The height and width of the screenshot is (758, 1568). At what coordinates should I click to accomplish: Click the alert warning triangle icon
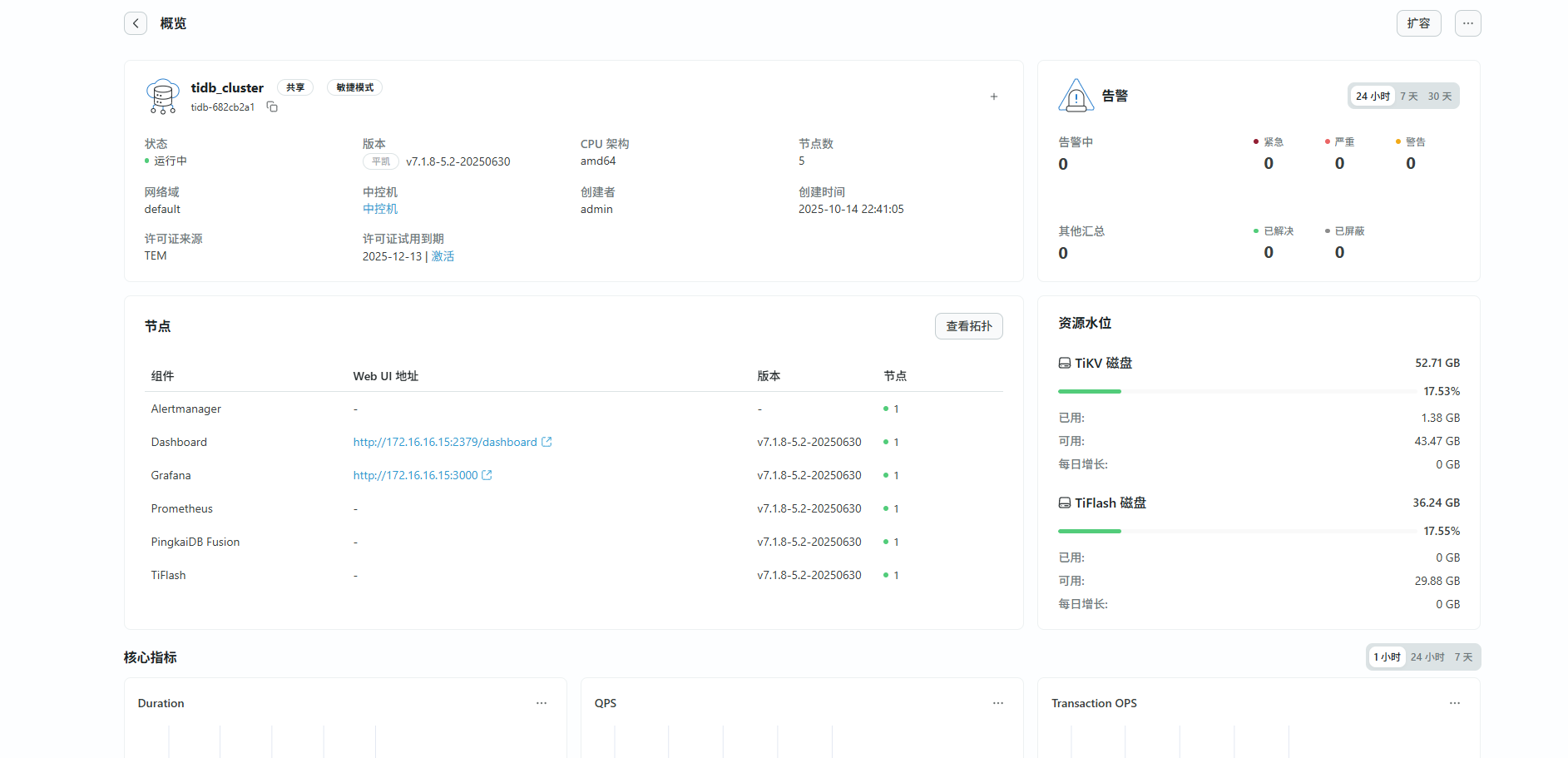click(x=1076, y=96)
